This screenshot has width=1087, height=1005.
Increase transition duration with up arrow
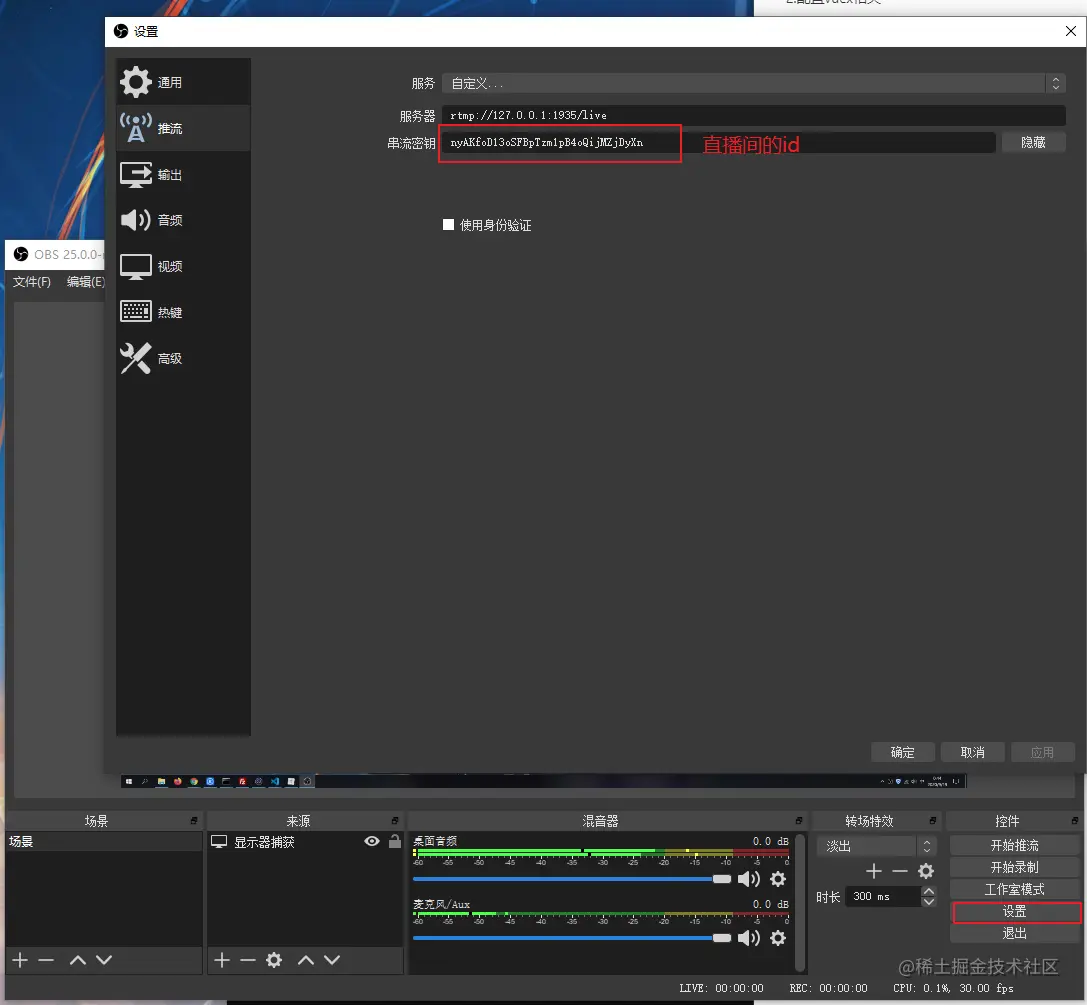pyautogui.click(x=929, y=891)
